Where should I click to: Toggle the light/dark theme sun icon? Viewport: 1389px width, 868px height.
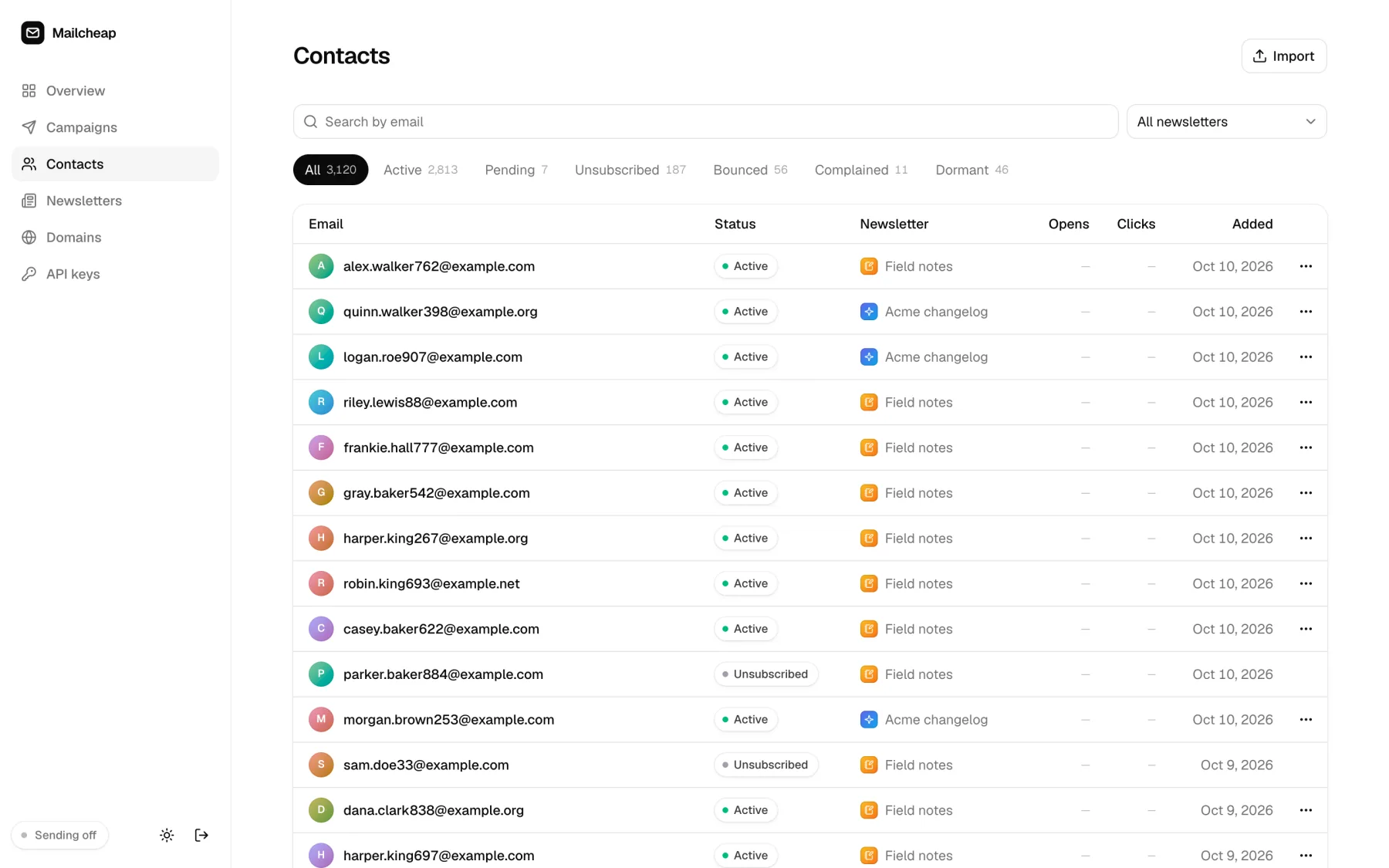[x=167, y=835]
